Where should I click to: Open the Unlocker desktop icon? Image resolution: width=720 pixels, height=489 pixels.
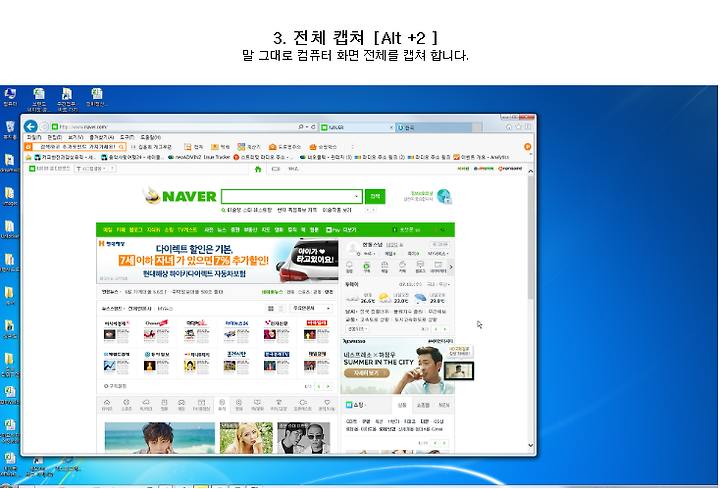pyautogui.click(x=10, y=229)
